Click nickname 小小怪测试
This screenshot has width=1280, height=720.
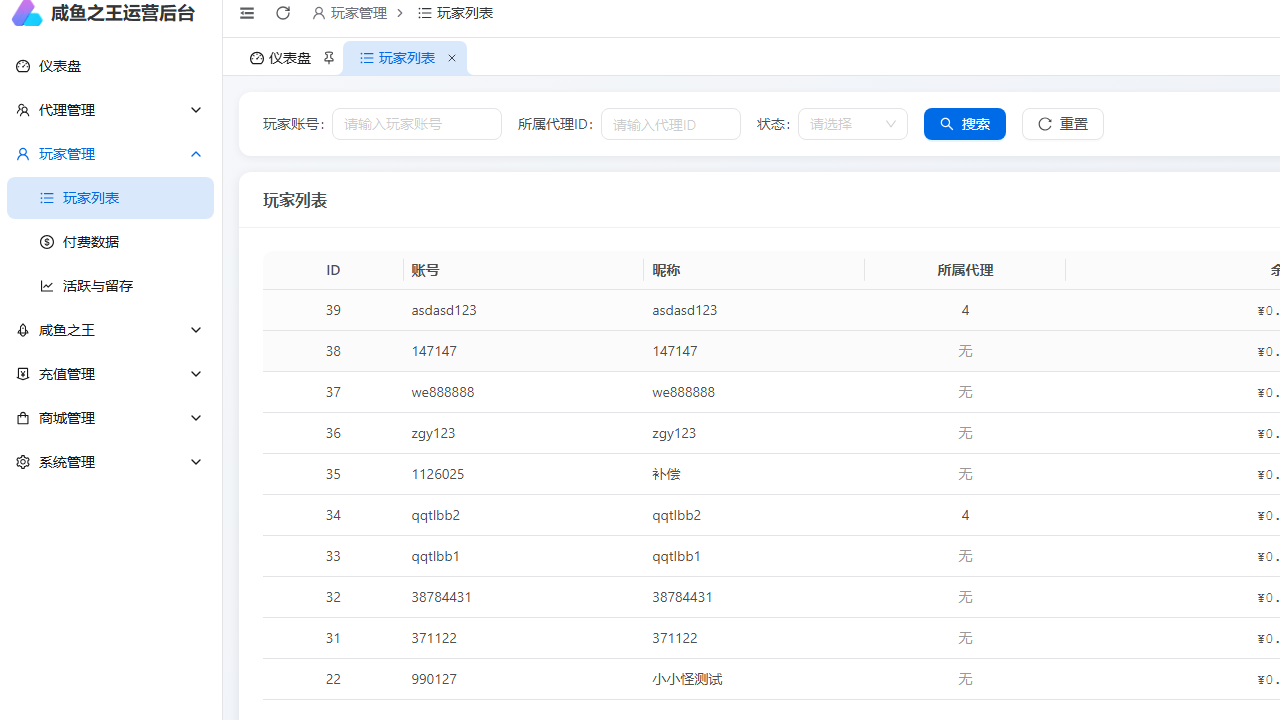tap(687, 679)
